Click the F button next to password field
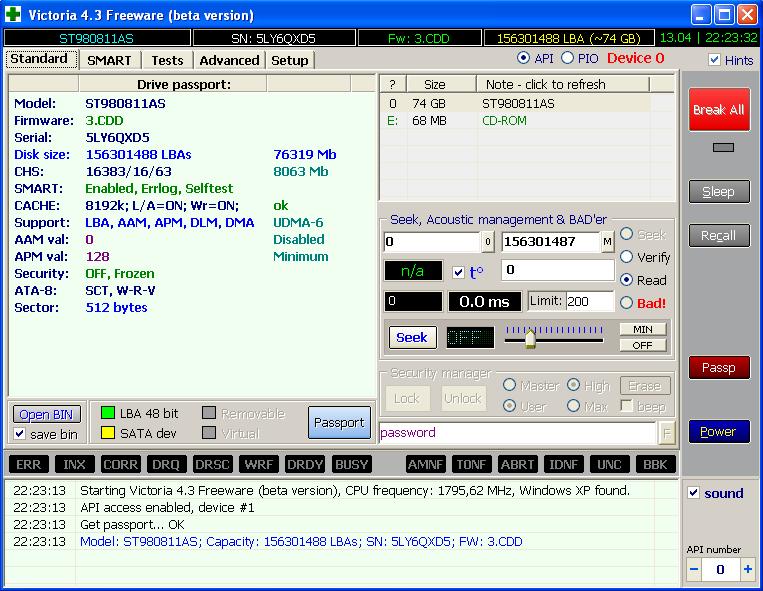 tap(667, 432)
